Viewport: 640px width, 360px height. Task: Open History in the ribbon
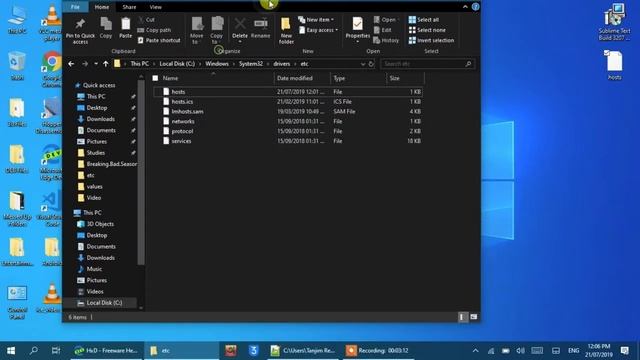pyautogui.click(x=386, y=40)
